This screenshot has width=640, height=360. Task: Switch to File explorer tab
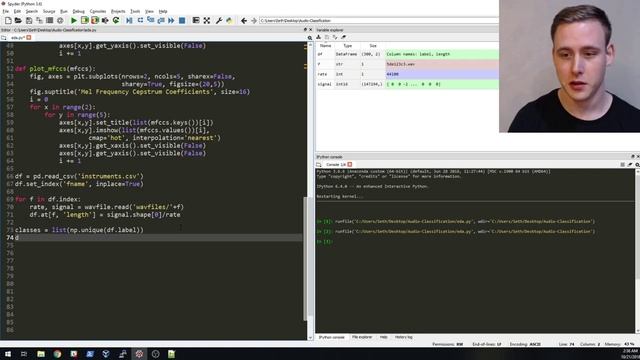[362, 338]
